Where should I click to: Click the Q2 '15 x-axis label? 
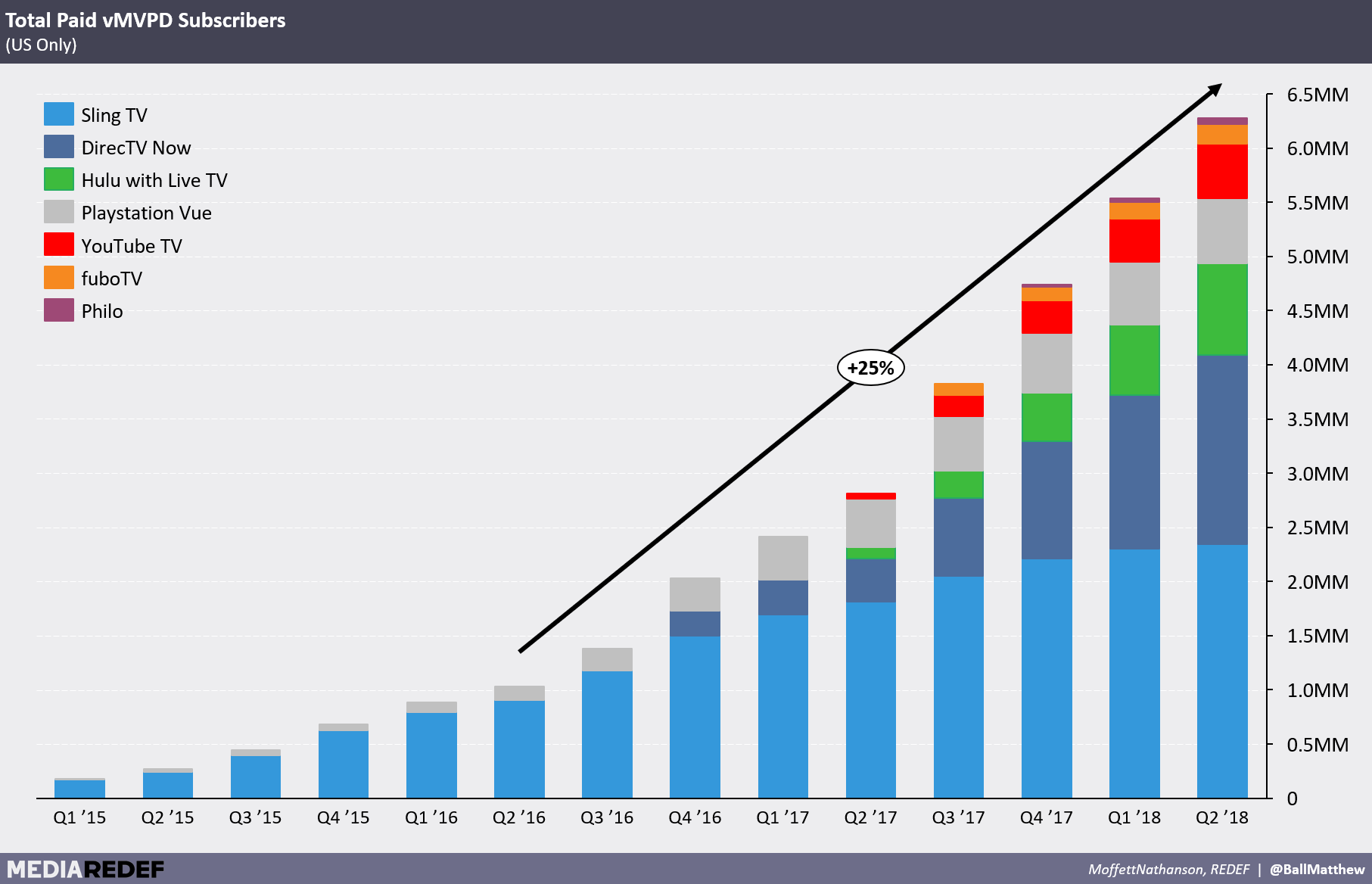click(167, 817)
